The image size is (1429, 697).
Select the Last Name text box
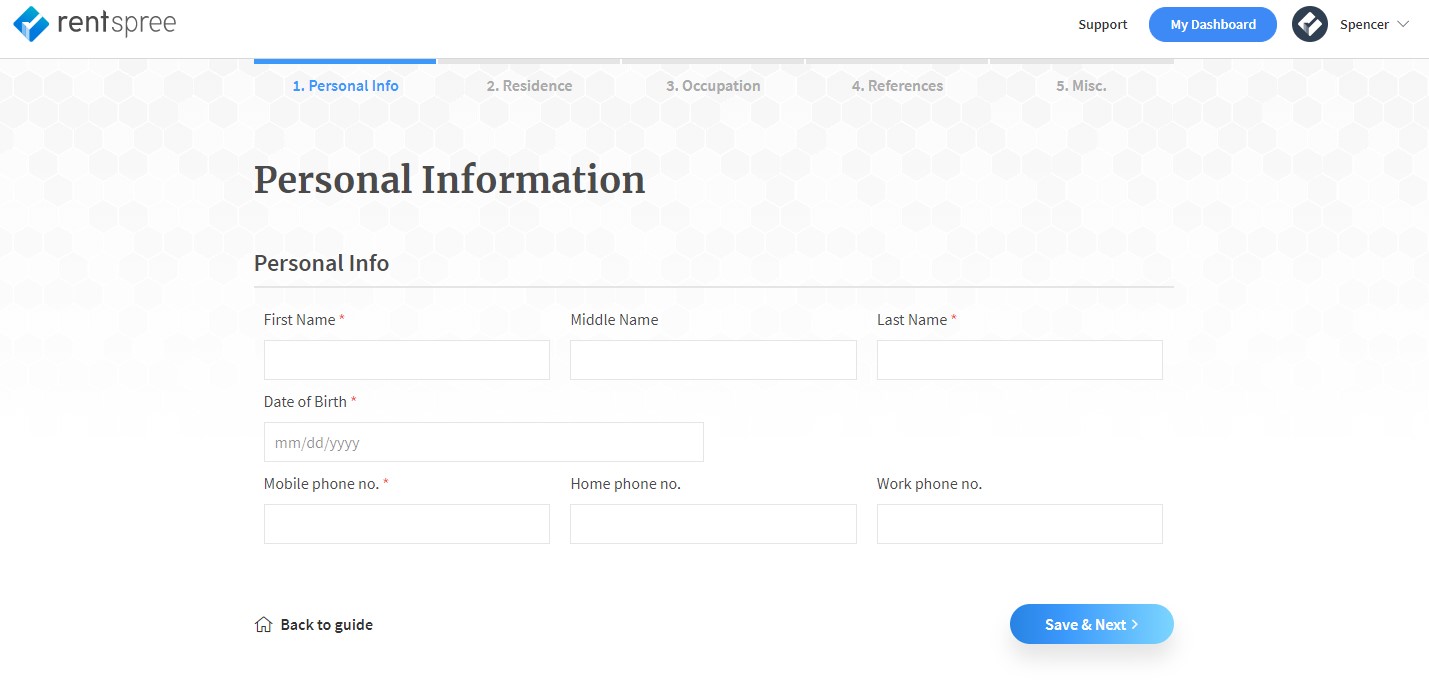tap(1019, 360)
